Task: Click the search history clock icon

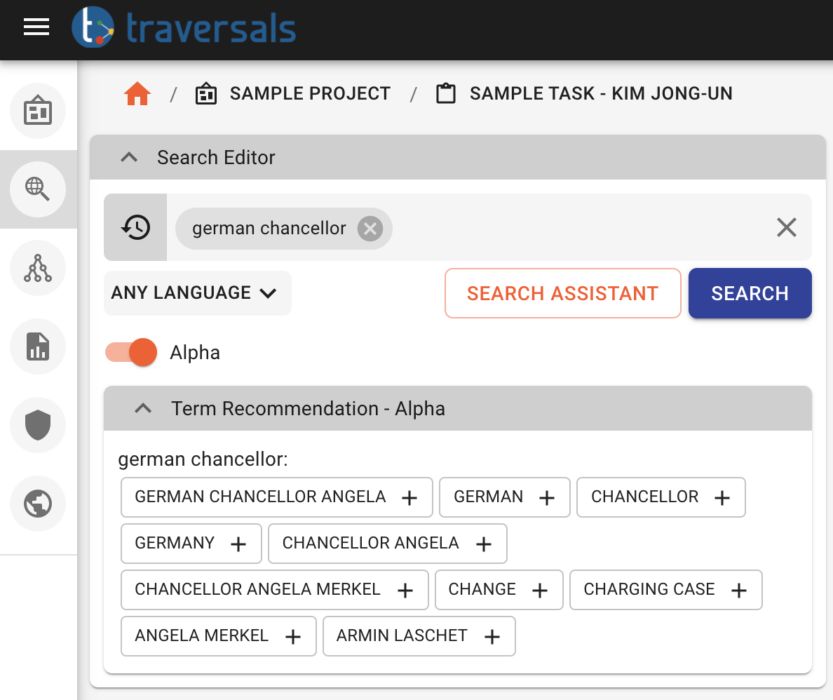Action: point(137,227)
